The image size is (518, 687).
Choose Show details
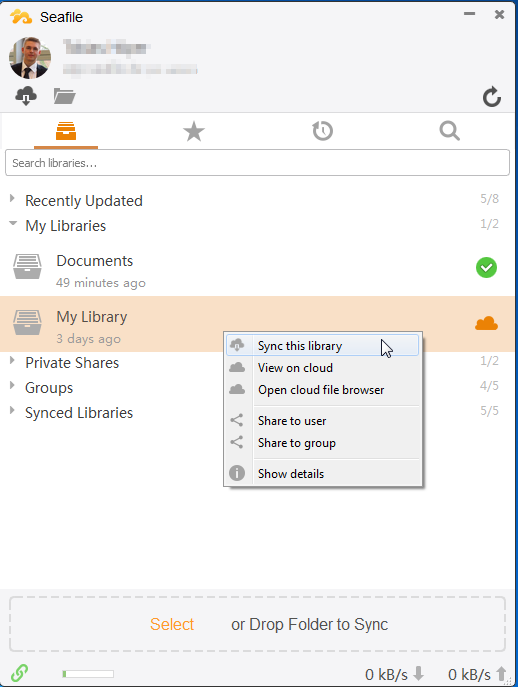tap(323, 473)
